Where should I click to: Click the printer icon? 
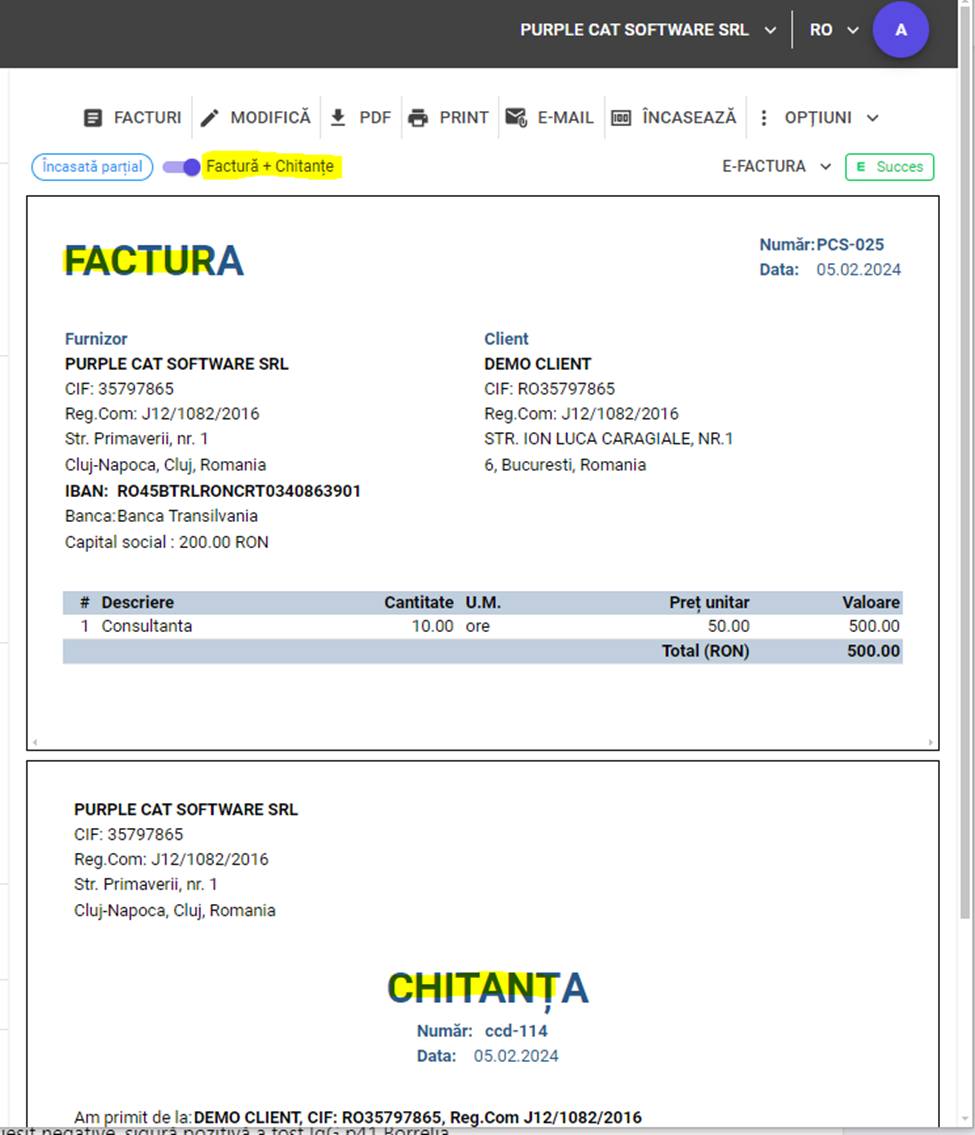tap(418, 118)
